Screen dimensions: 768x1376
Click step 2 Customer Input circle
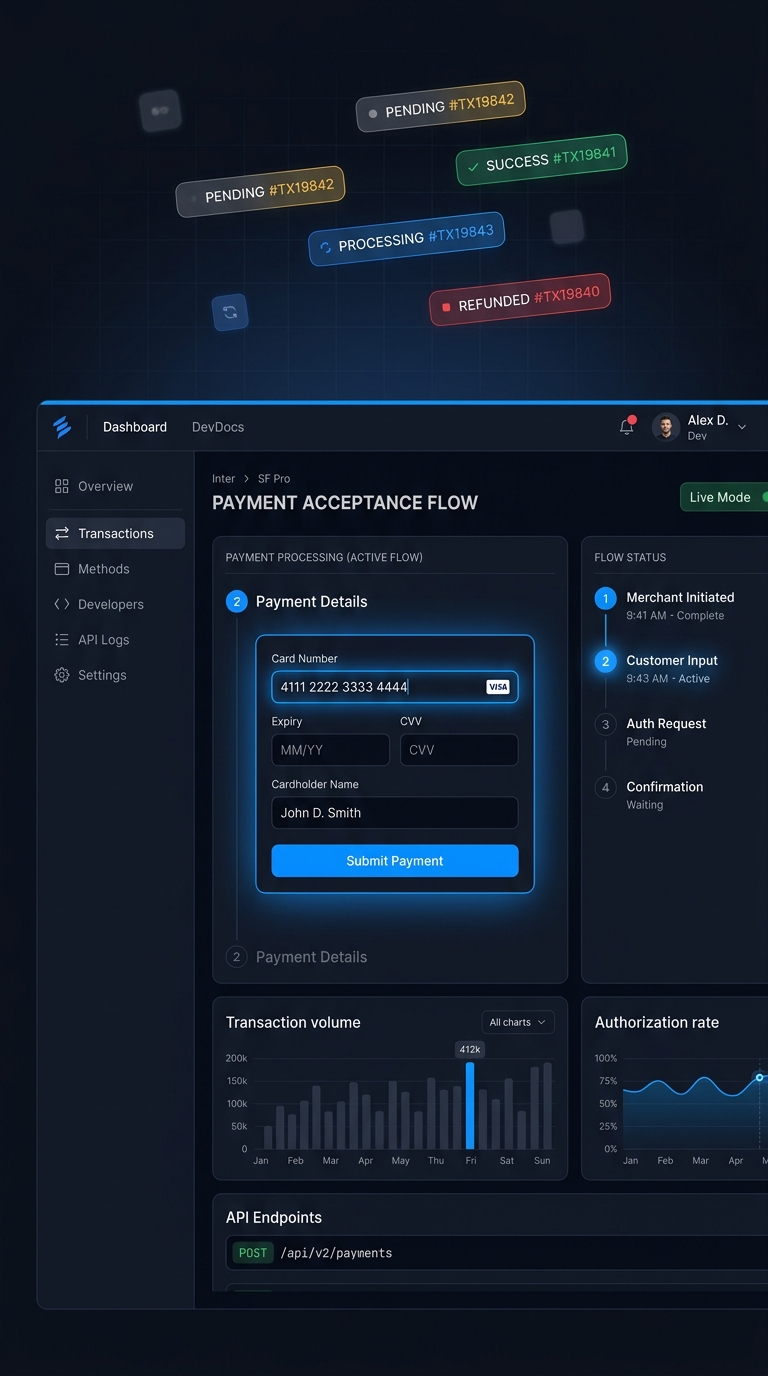(605, 661)
